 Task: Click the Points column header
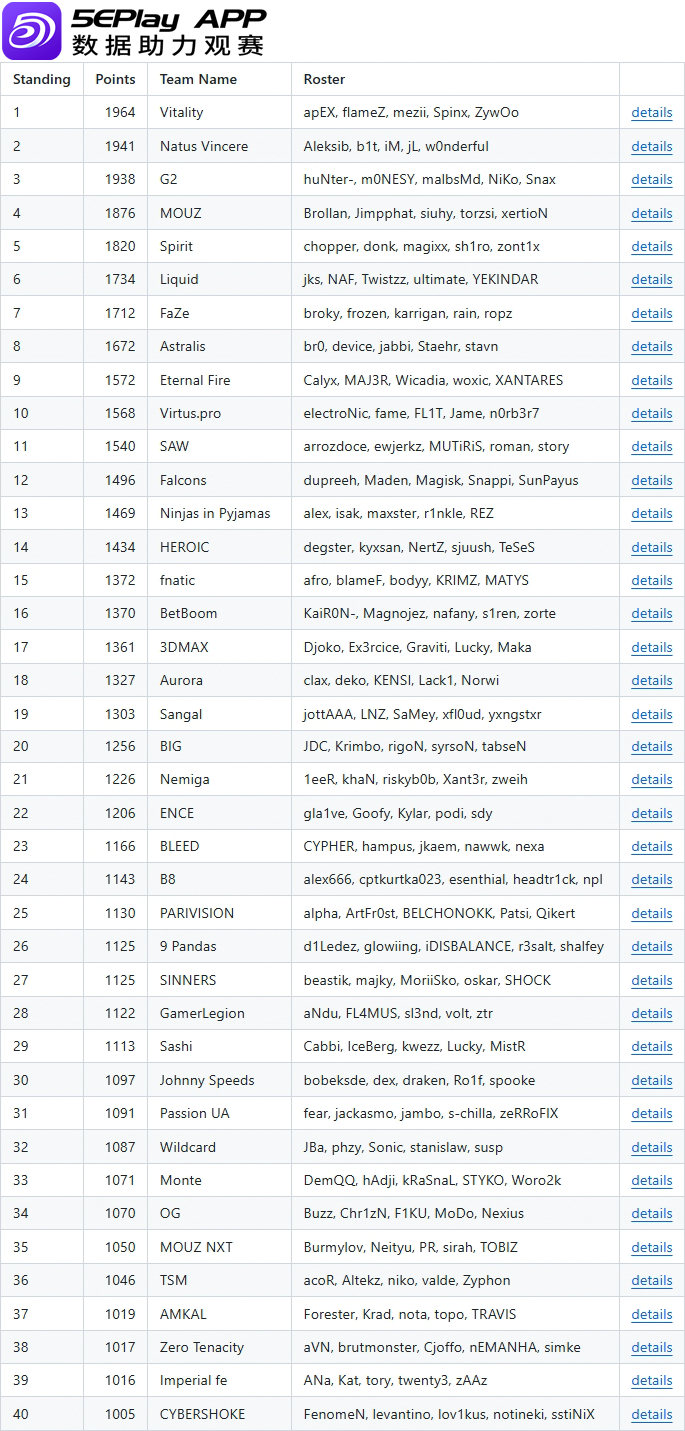(x=116, y=79)
